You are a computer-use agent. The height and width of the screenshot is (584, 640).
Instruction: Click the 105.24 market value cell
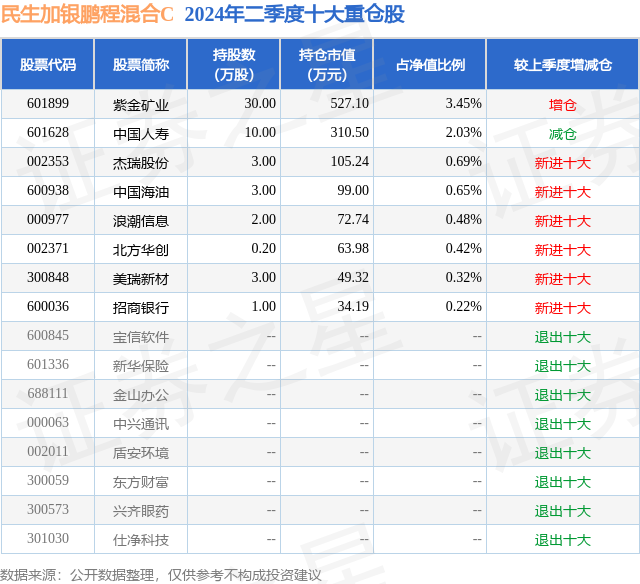click(x=349, y=162)
